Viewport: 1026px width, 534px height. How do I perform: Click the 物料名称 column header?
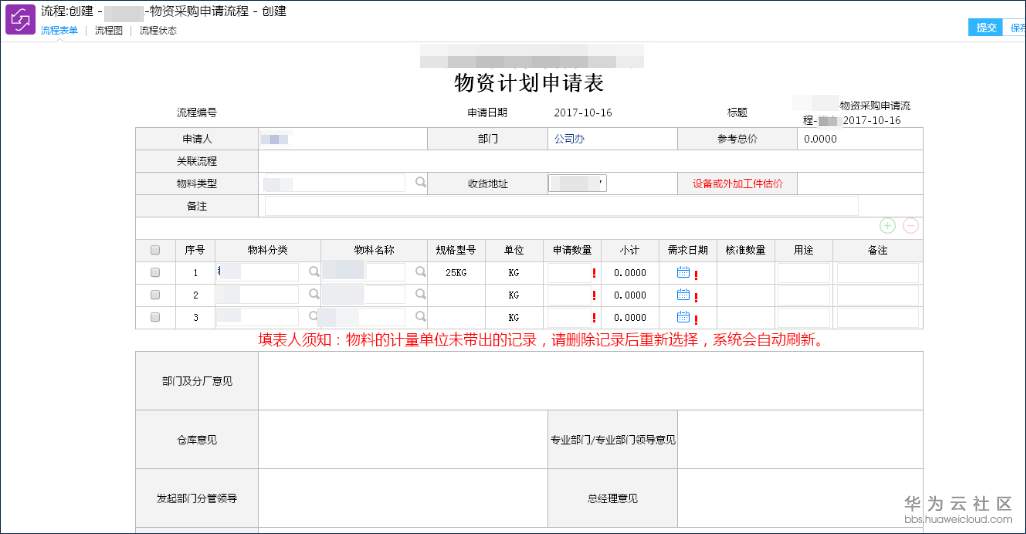tap(374, 250)
